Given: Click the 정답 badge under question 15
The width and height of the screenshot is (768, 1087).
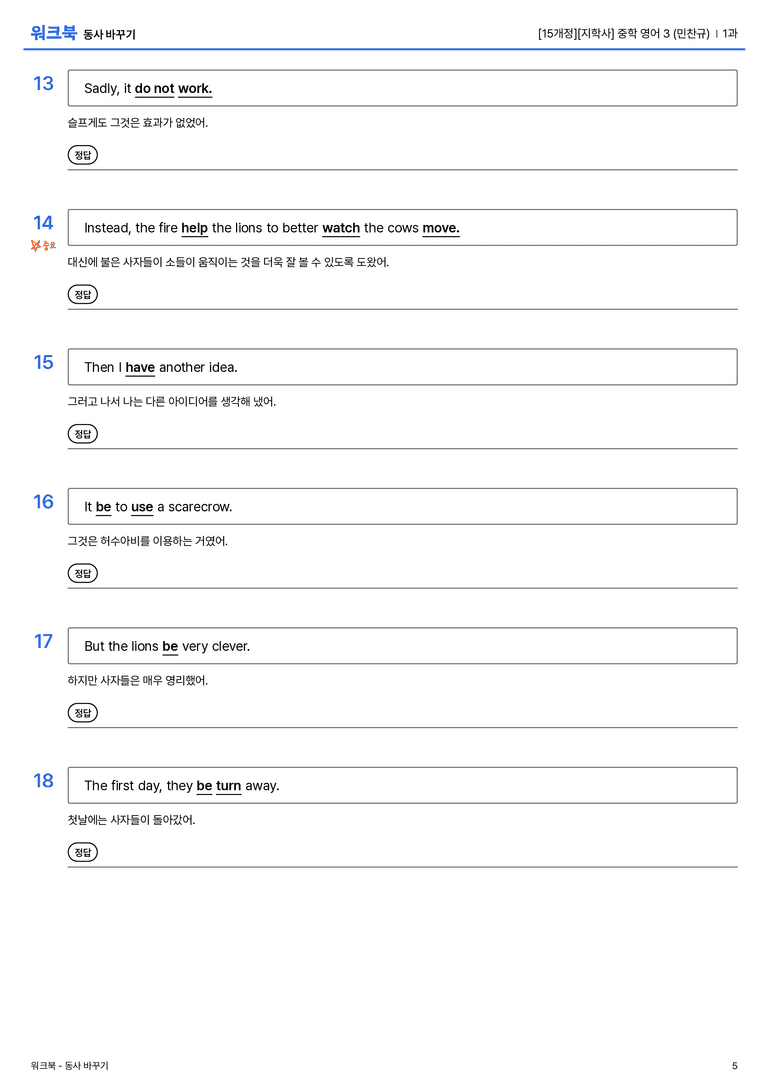Looking at the screenshot, I should [x=82, y=433].
